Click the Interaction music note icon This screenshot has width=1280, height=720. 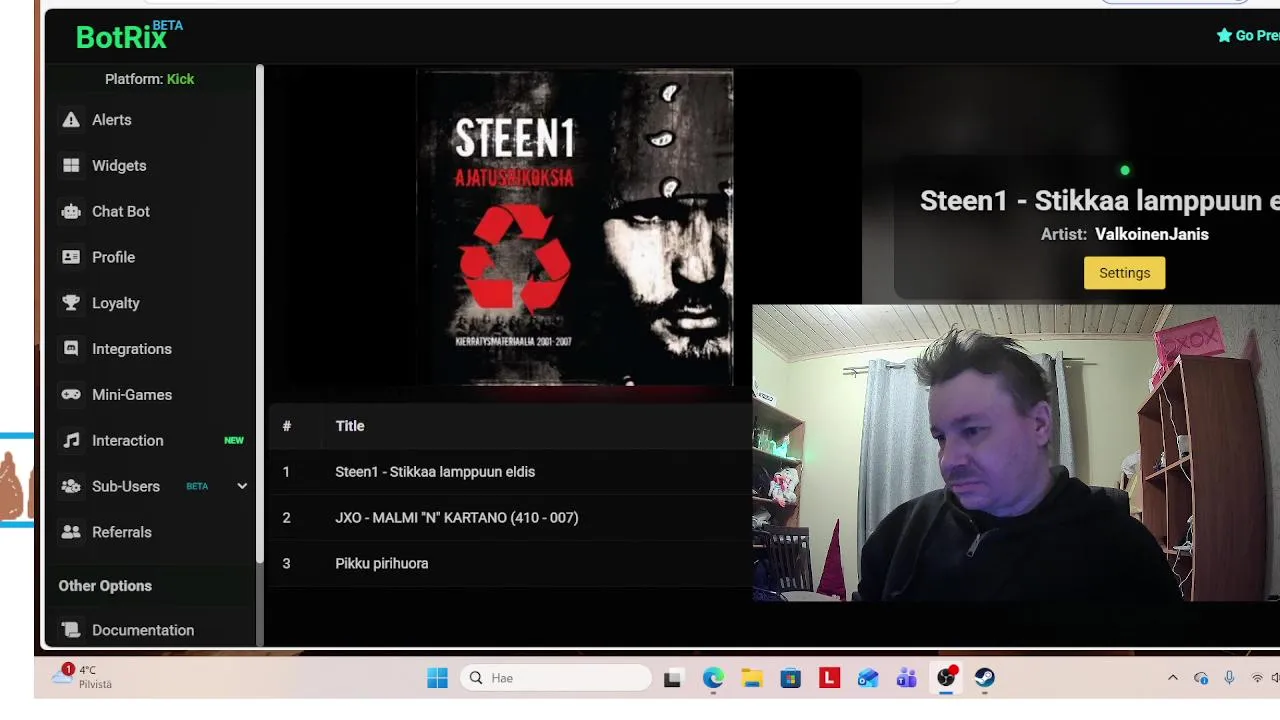tap(71, 441)
